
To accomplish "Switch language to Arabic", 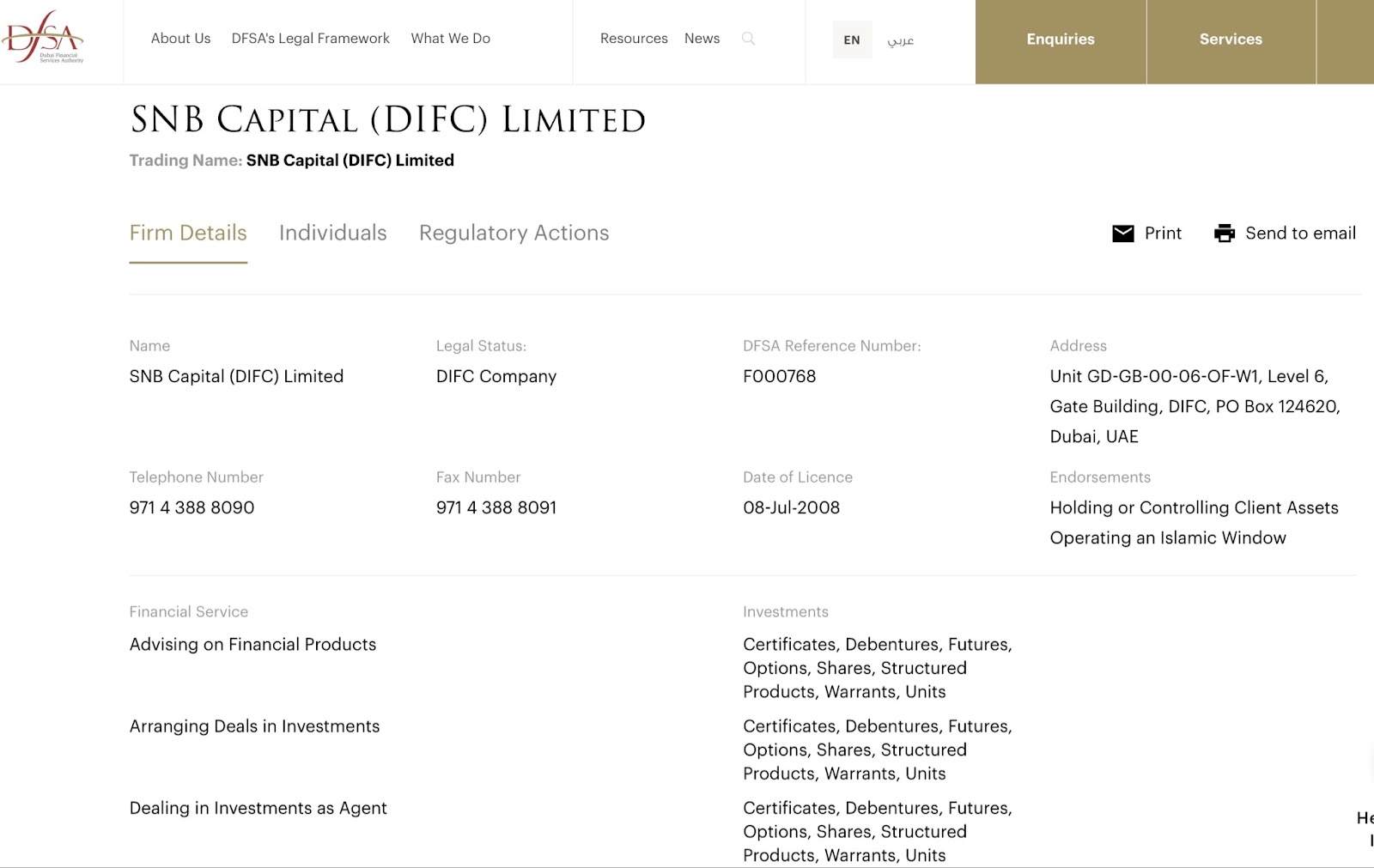I will pyautogui.click(x=900, y=39).
